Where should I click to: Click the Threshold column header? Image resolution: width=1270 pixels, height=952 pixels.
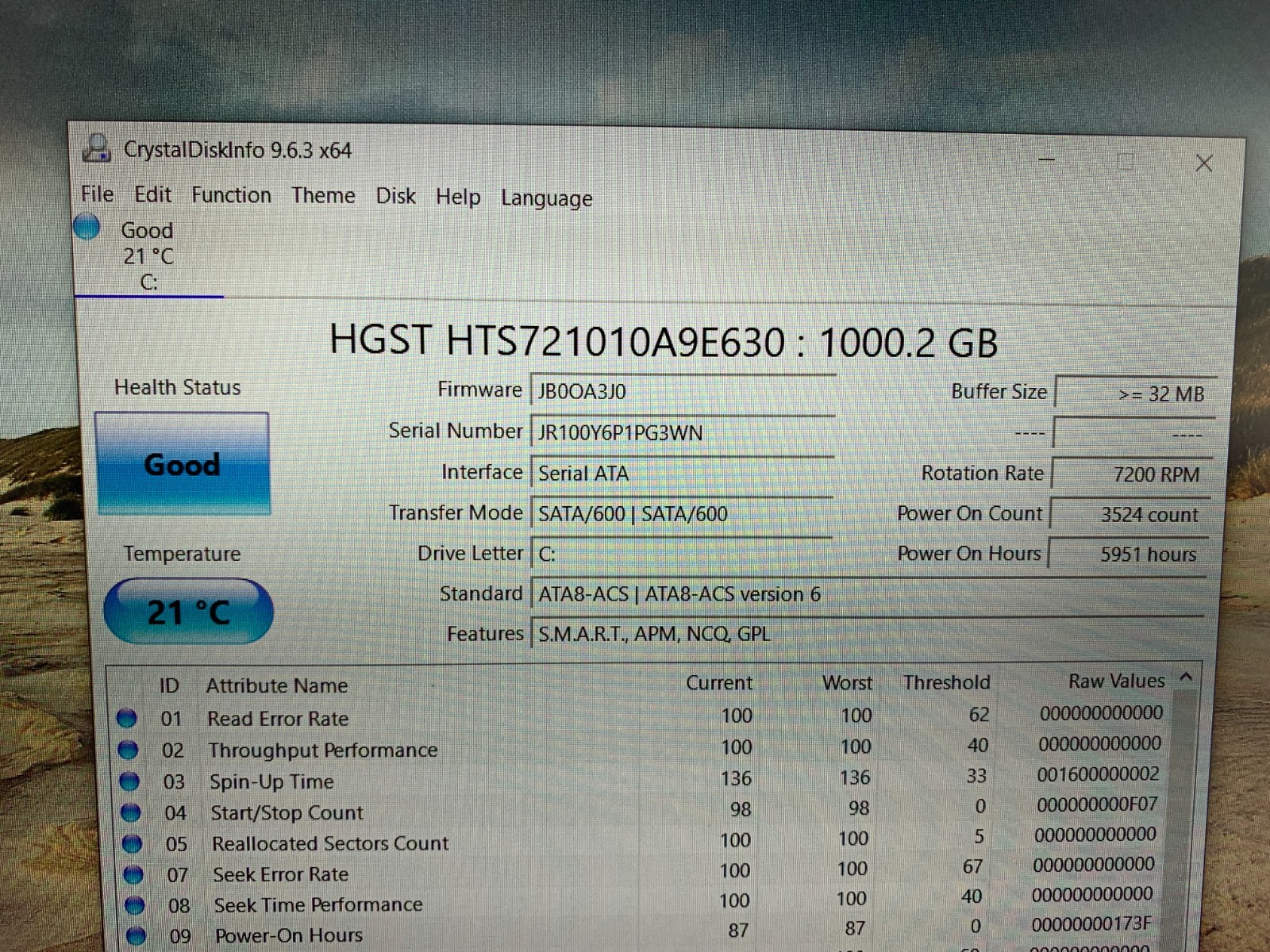pos(947,682)
